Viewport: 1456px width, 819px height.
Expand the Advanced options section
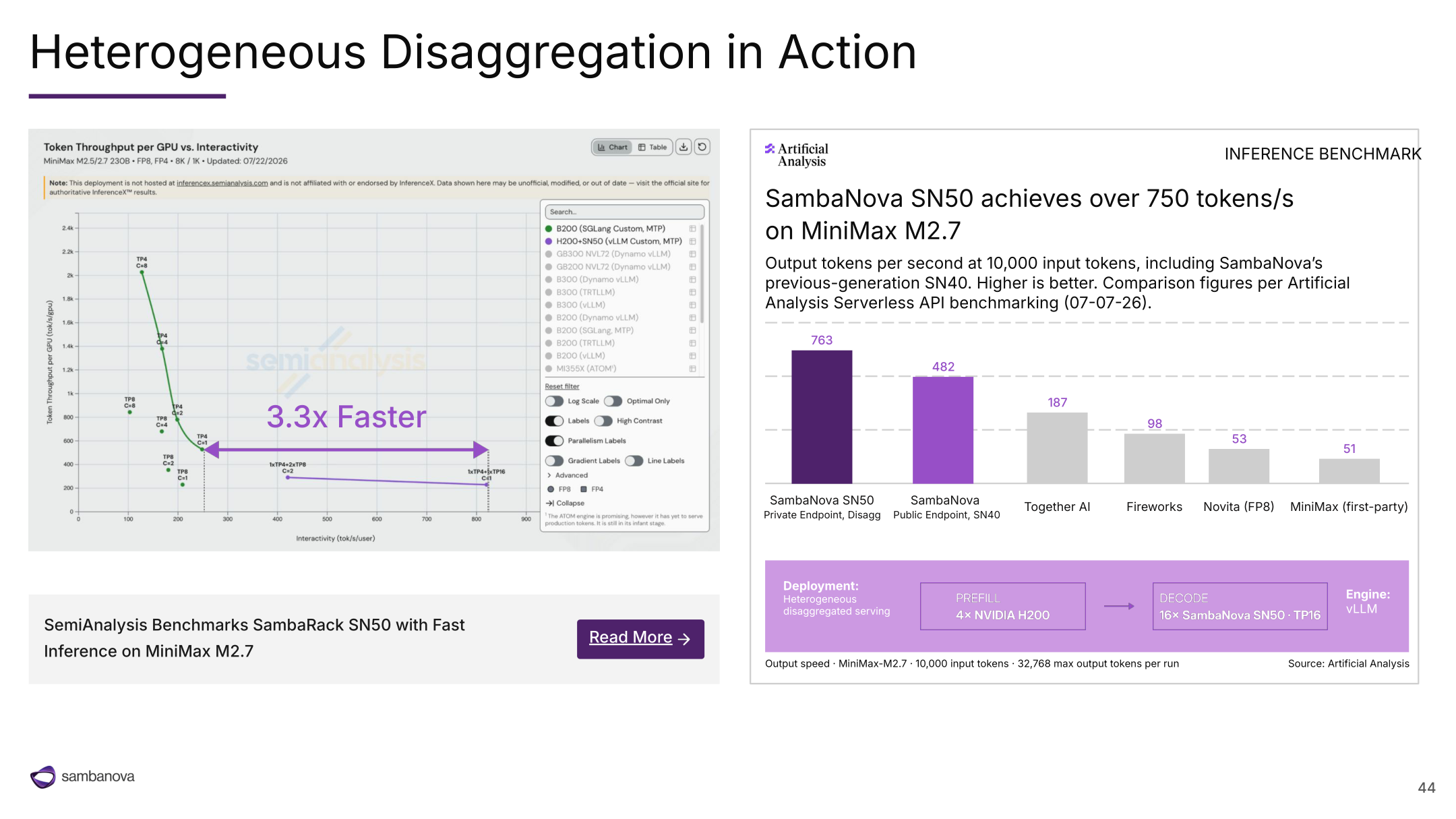[567, 475]
